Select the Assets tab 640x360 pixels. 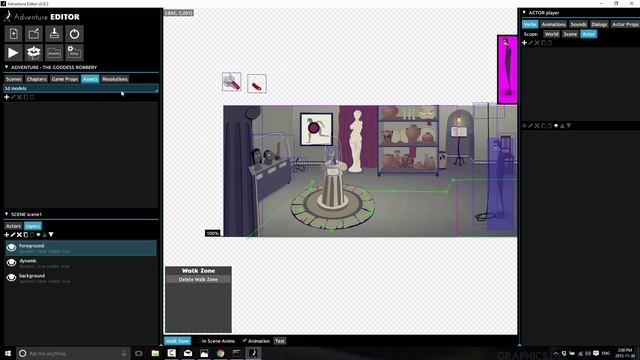90,79
